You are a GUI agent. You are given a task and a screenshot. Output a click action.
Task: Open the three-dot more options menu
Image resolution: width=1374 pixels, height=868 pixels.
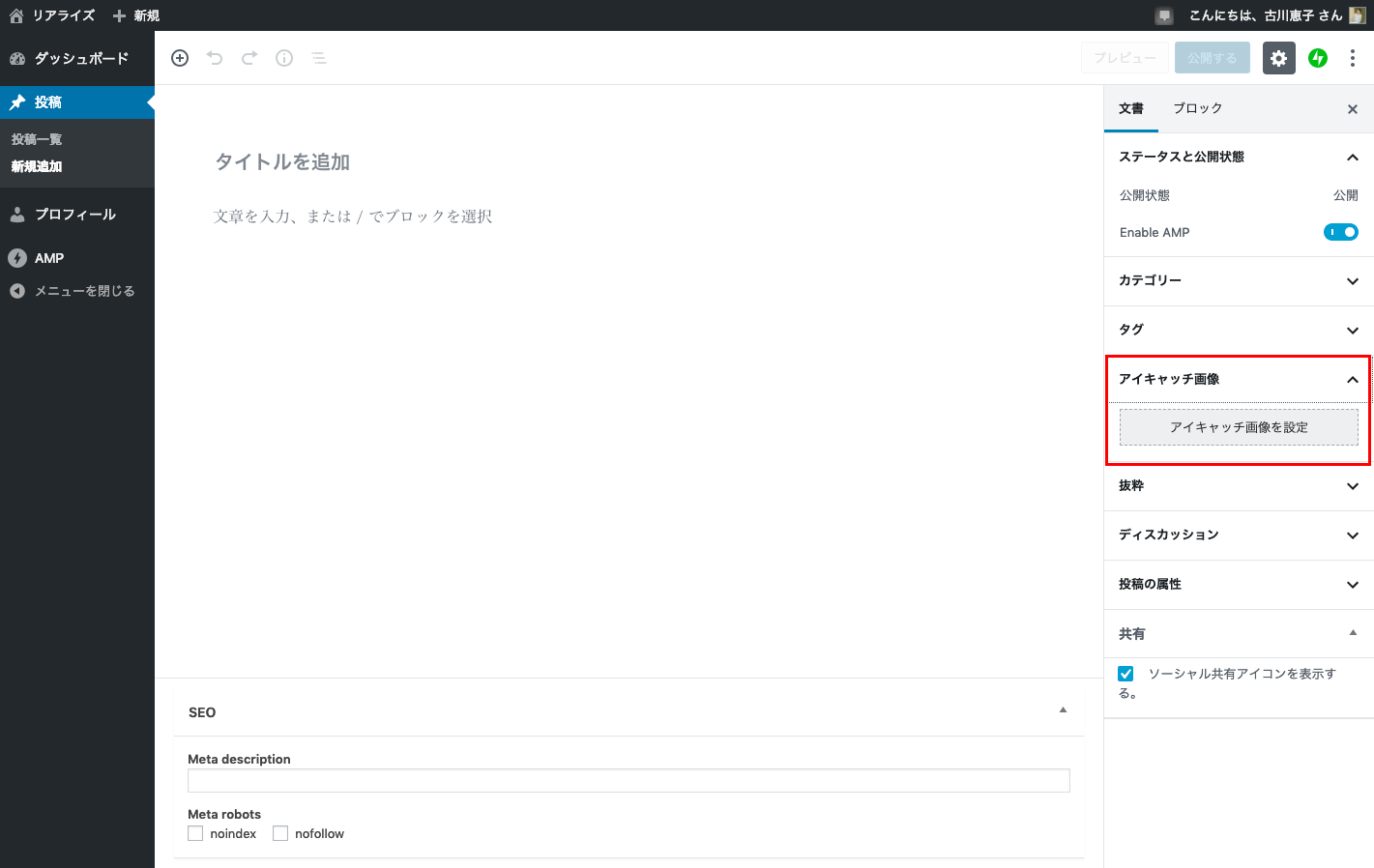pos(1352,58)
